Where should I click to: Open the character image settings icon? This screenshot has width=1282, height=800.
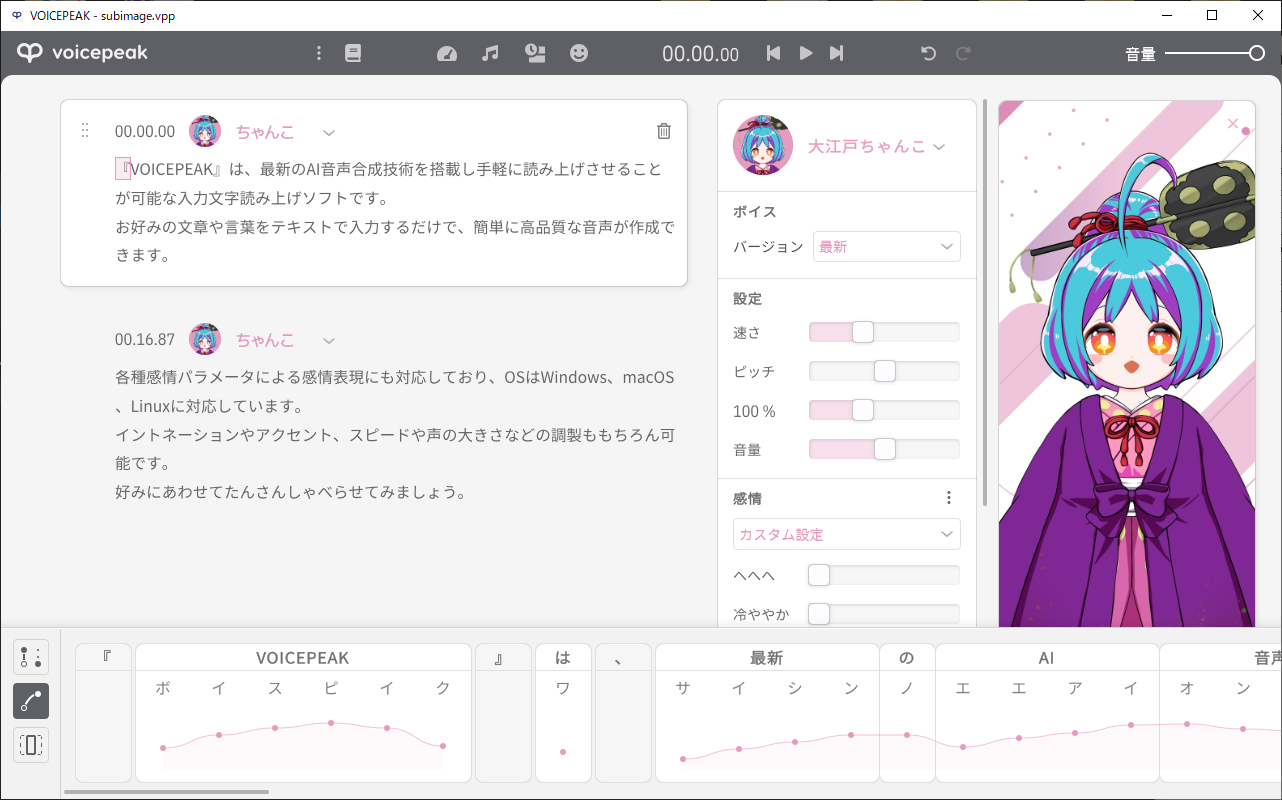[535, 53]
